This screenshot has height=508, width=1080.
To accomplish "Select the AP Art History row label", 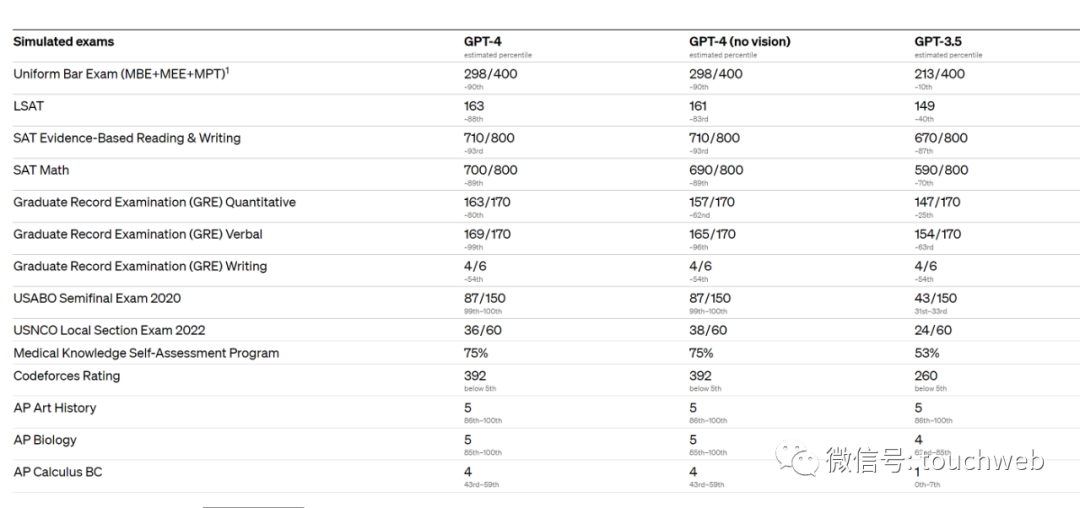I will pos(54,408).
